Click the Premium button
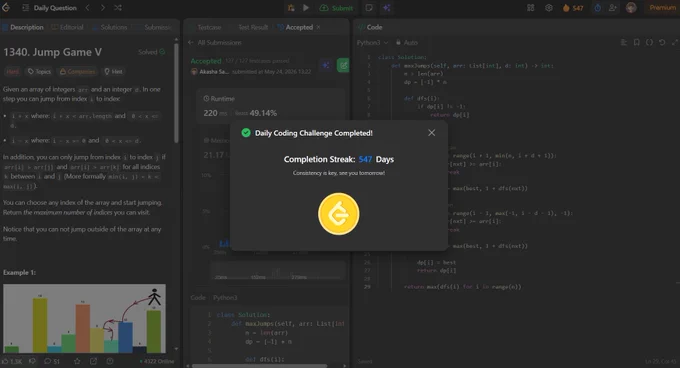The width and height of the screenshot is (680, 368). pos(662,8)
